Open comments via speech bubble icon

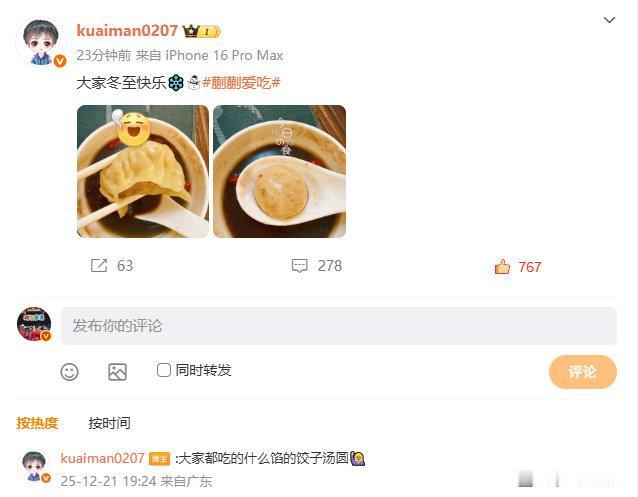pos(299,266)
